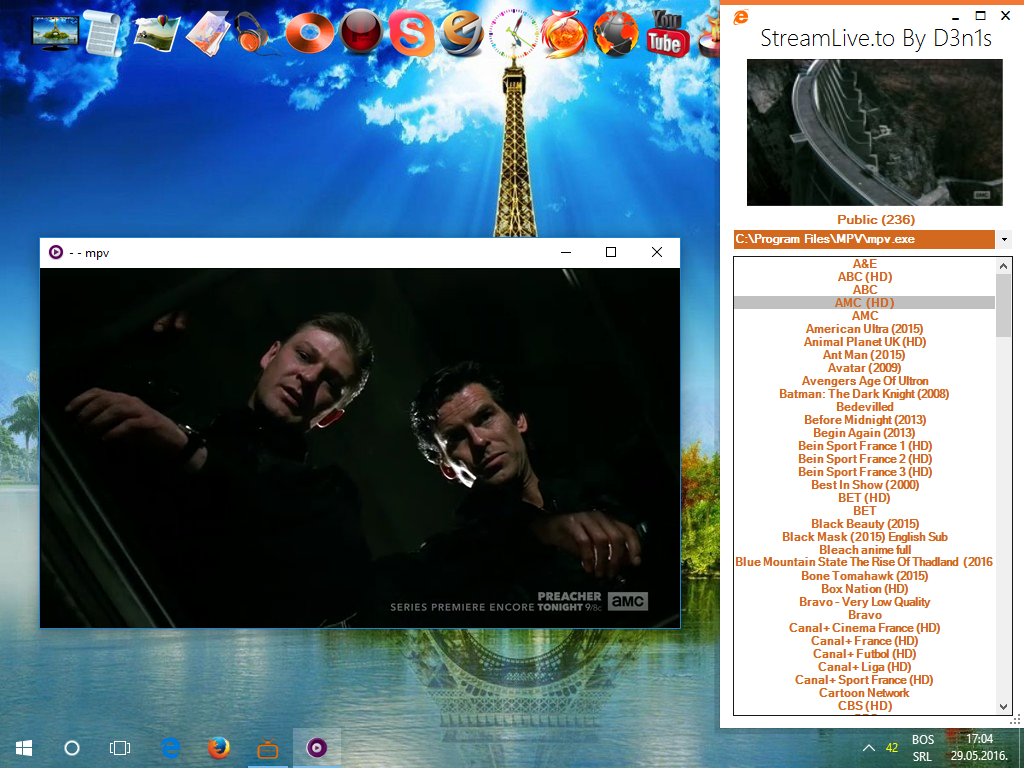Select Black Beauty (2015)
The image size is (1024, 768).
click(x=865, y=524)
